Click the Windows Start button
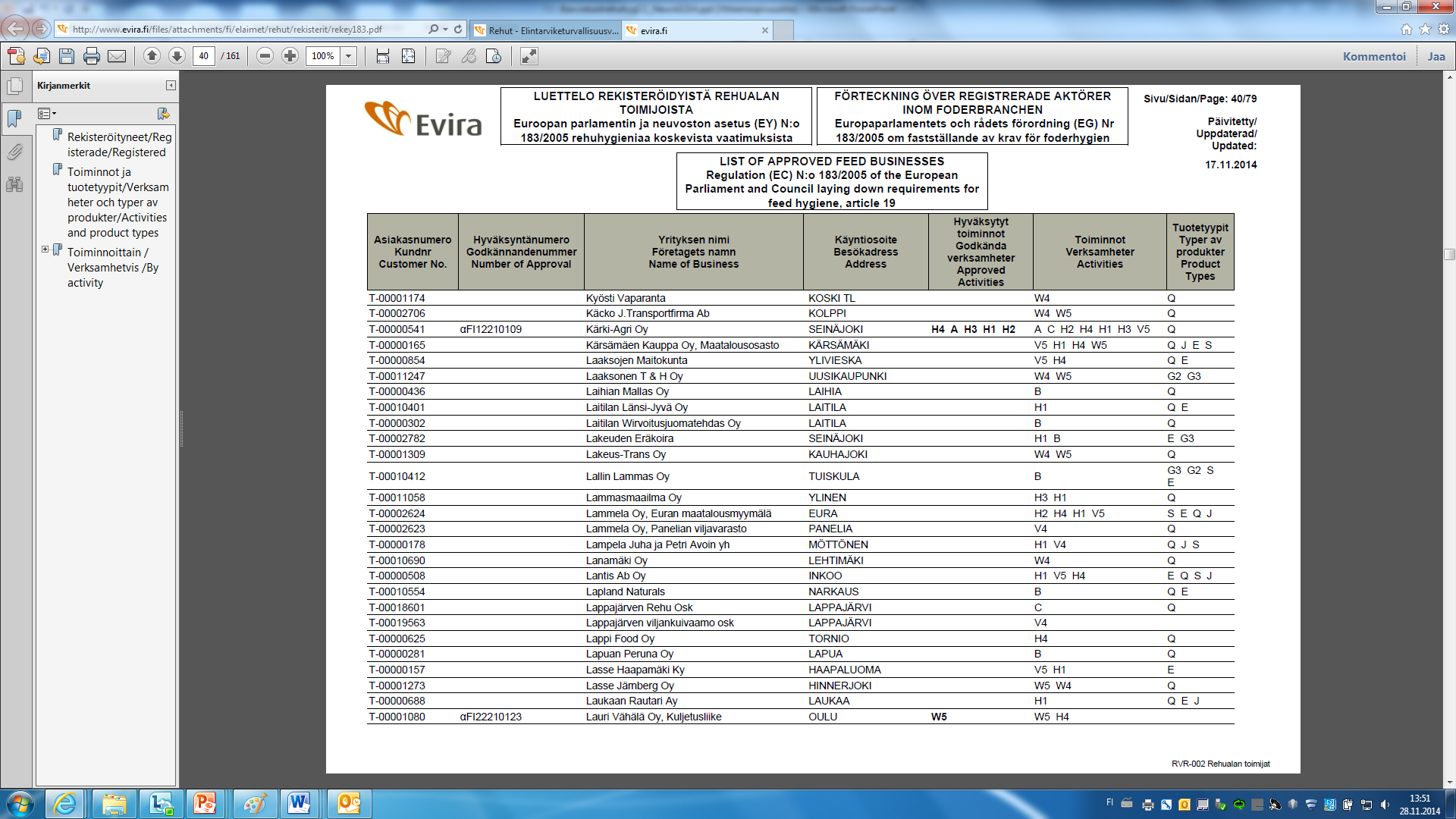This screenshot has height=819, width=1456. click(x=20, y=804)
